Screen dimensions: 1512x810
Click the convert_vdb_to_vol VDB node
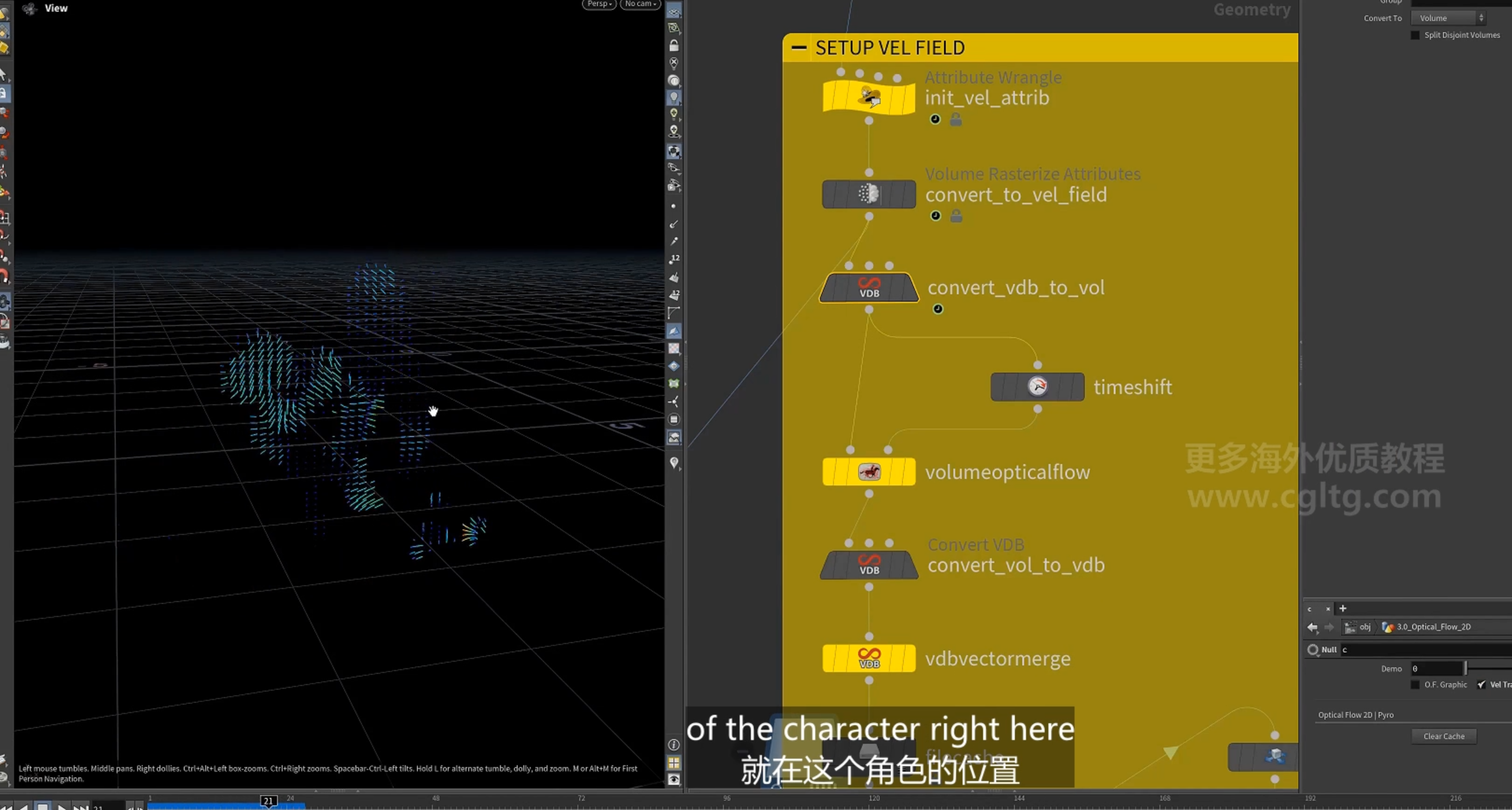pyautogui.click(x=869, y=288)
